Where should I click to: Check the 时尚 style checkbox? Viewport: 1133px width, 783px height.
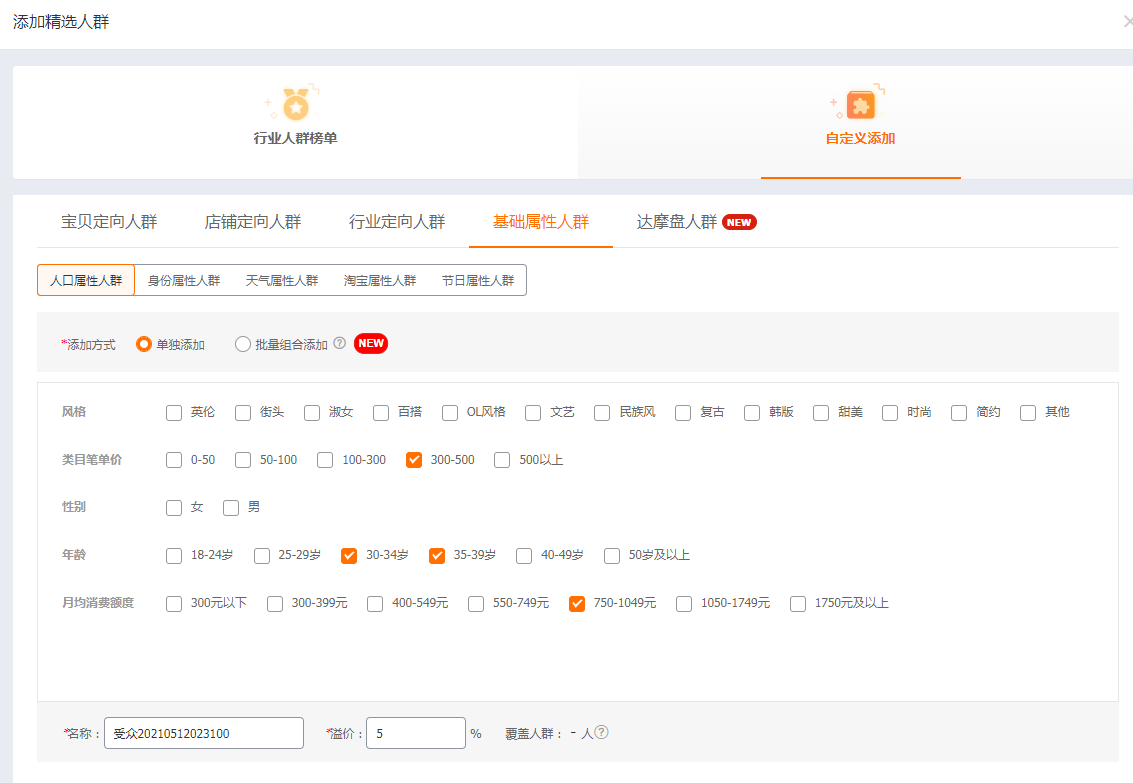point(889,412)
